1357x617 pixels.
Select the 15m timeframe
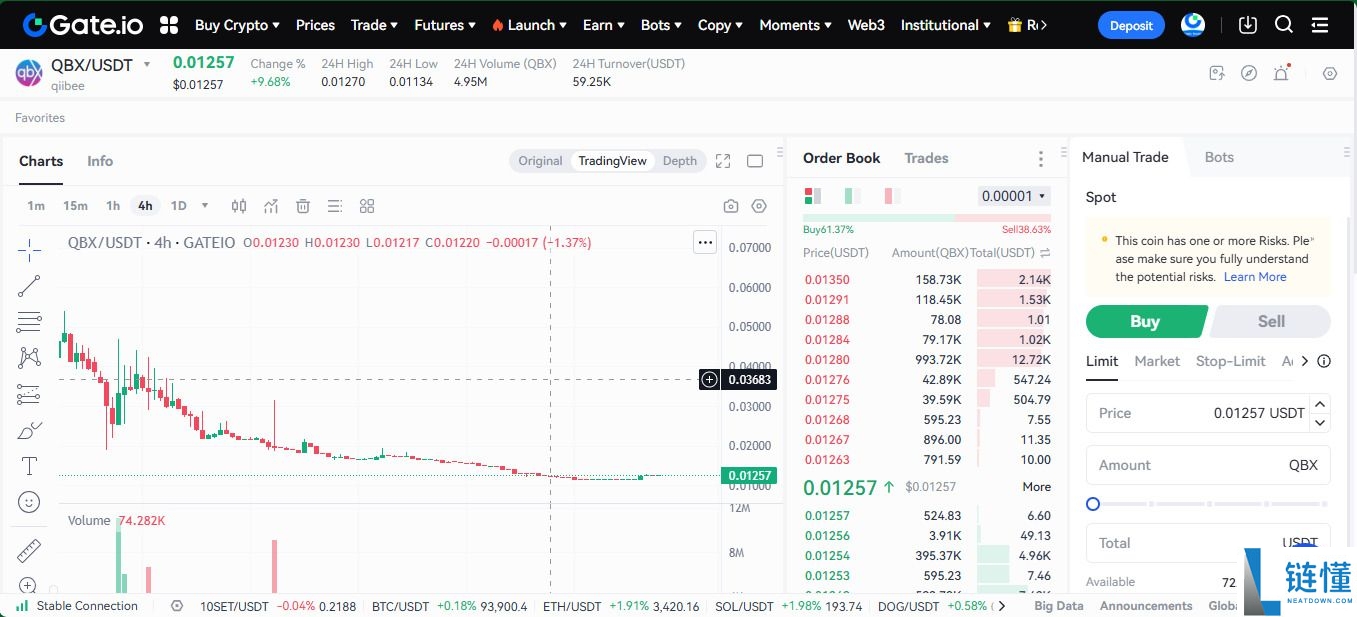click(x=75, y=206)
